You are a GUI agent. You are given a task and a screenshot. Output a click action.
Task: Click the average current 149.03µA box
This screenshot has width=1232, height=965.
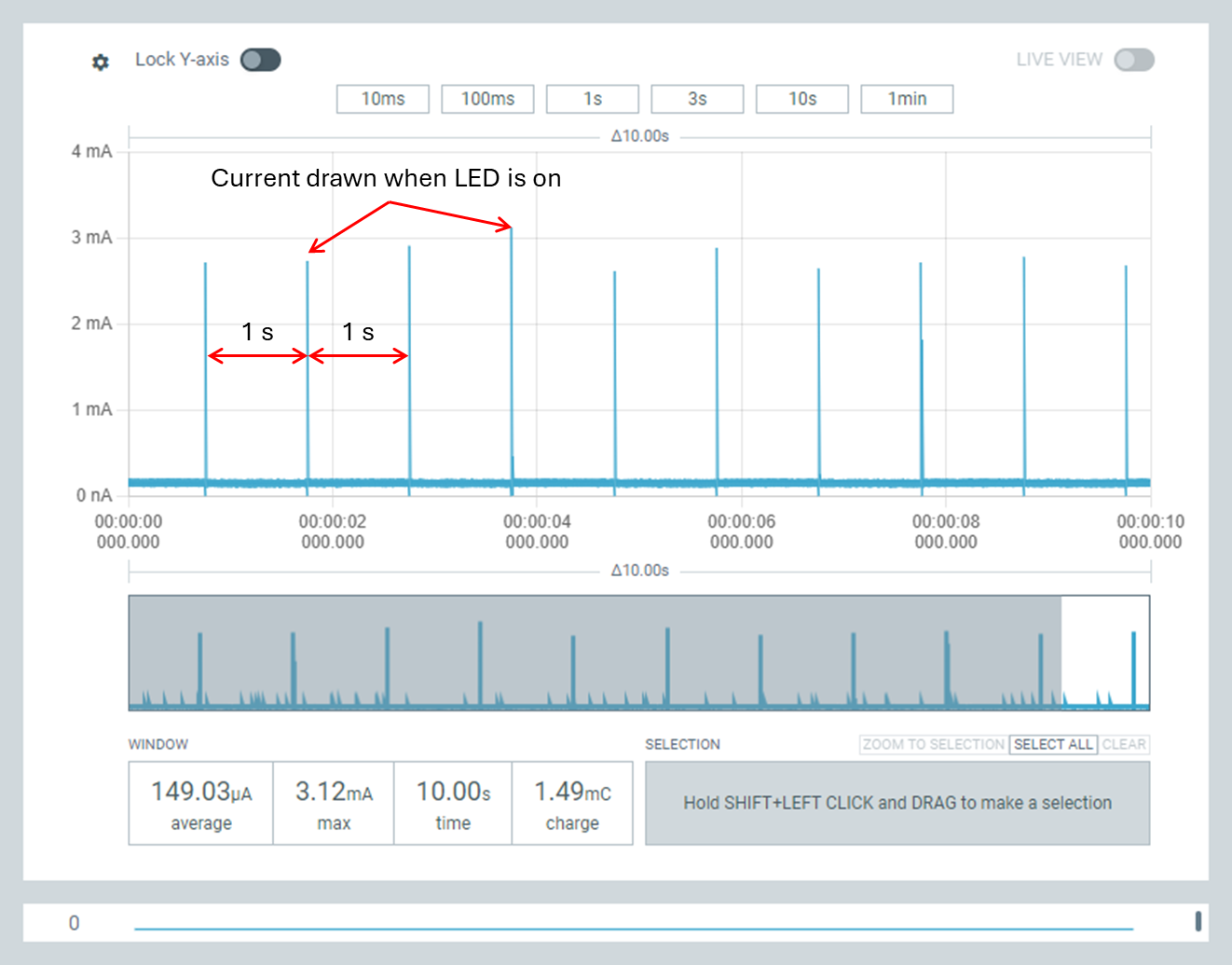[x=201, y=804]
